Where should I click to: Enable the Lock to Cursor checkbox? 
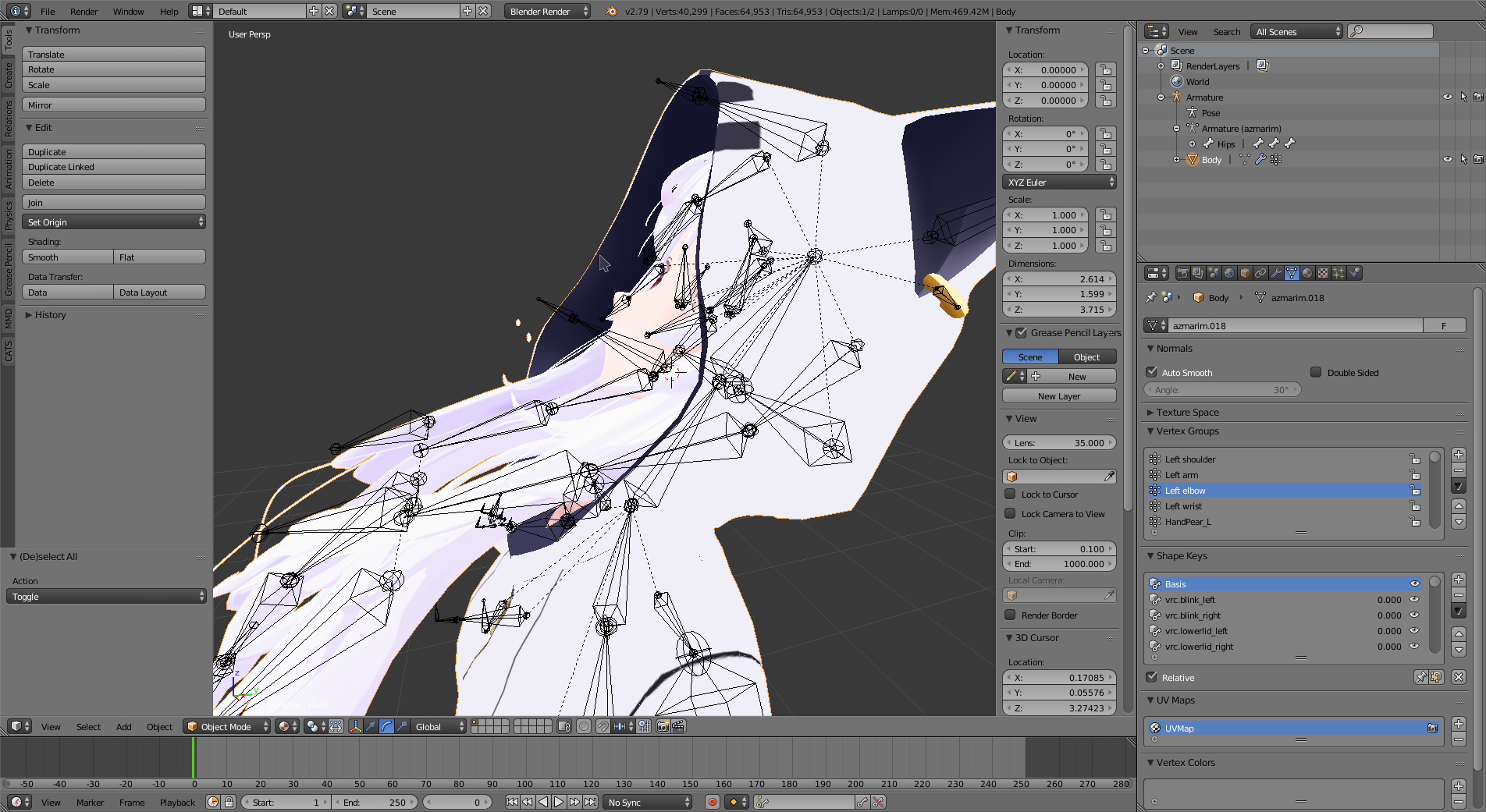(x=1010, y=494)
